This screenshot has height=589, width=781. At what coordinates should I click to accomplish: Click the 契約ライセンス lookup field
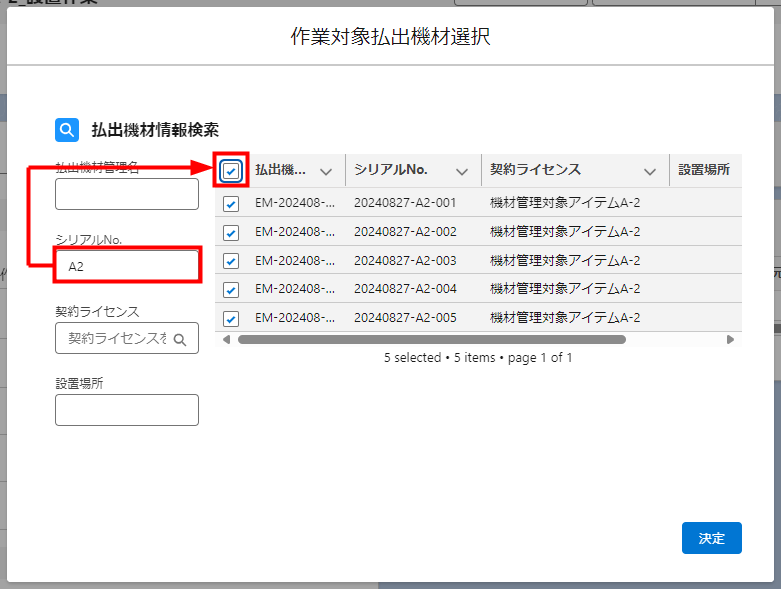click(x=117, y=339)
